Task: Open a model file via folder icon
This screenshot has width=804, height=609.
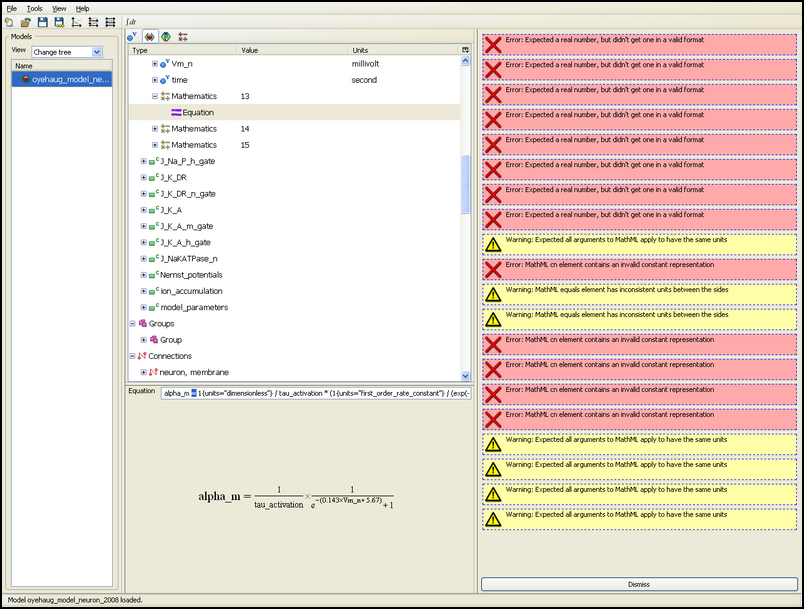Action: [x=26, y=22]
